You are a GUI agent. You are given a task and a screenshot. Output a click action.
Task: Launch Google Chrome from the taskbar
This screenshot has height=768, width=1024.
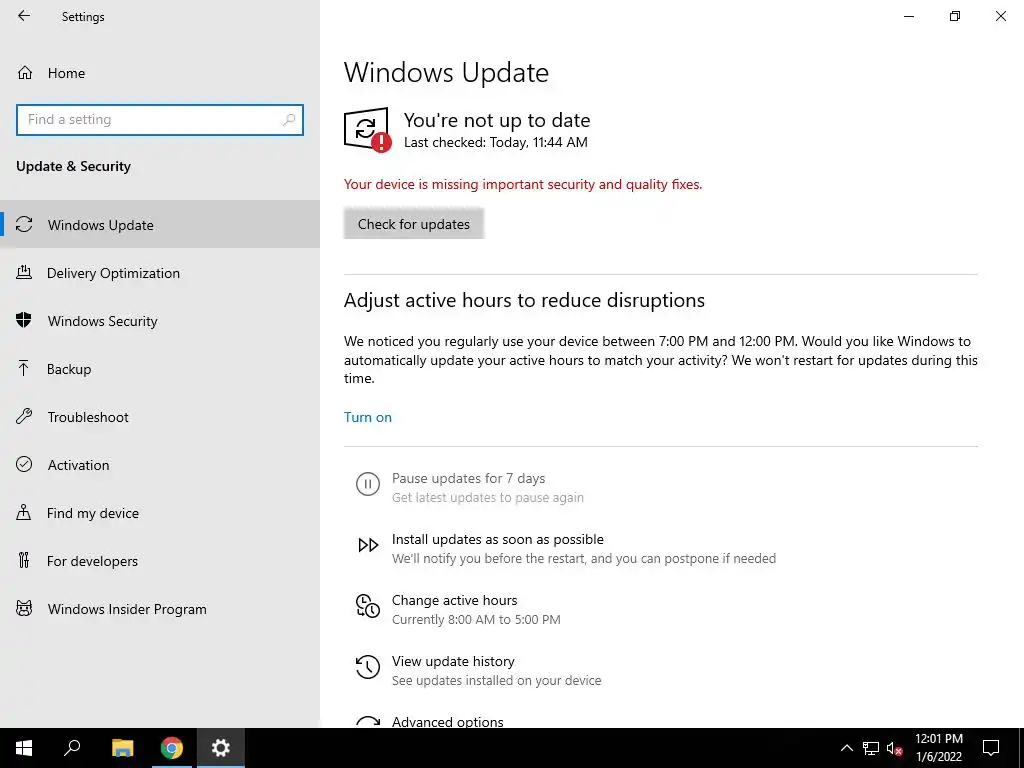pos(172,748)
